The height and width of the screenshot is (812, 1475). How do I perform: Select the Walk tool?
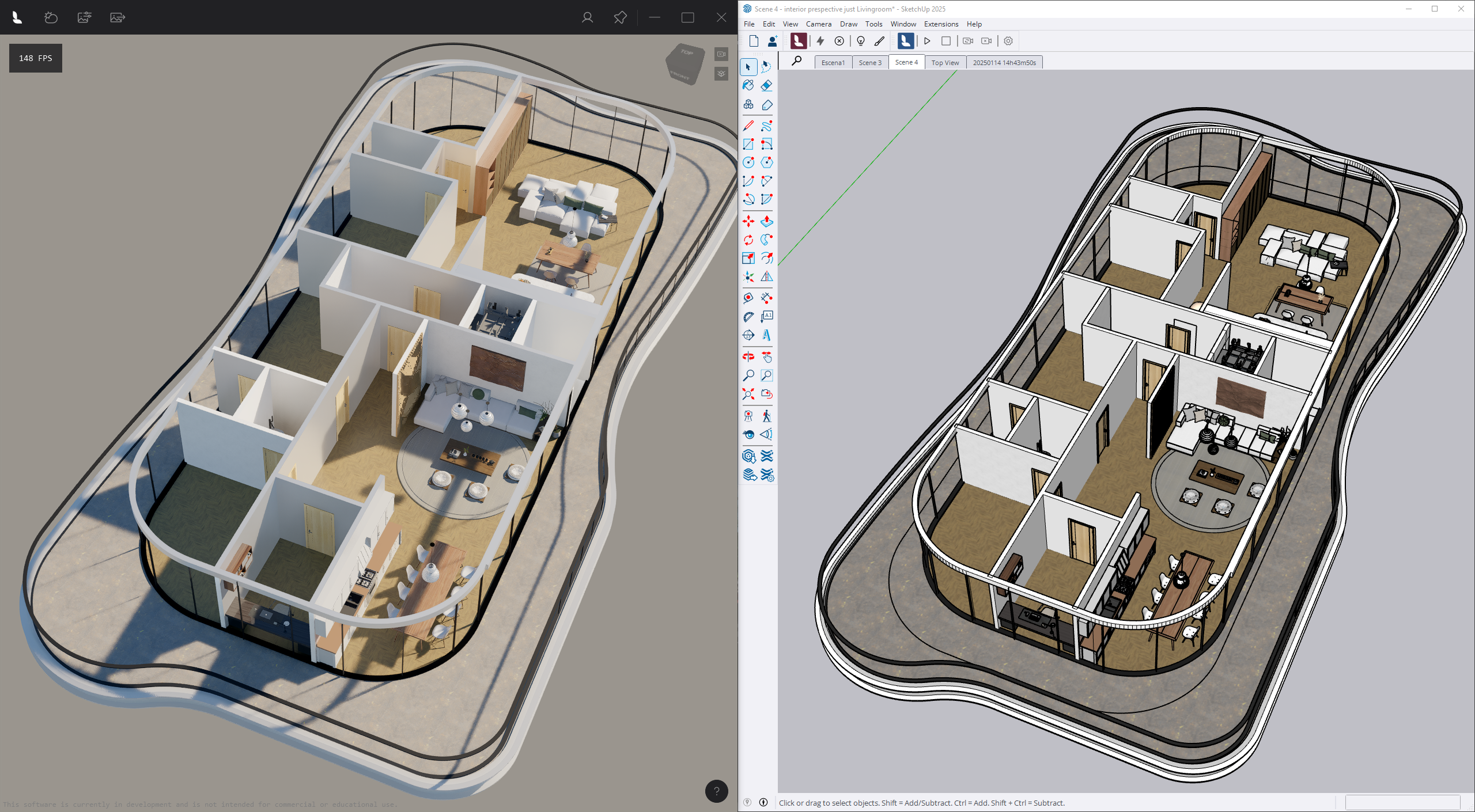pyautogui.click(x=766, y=416)
